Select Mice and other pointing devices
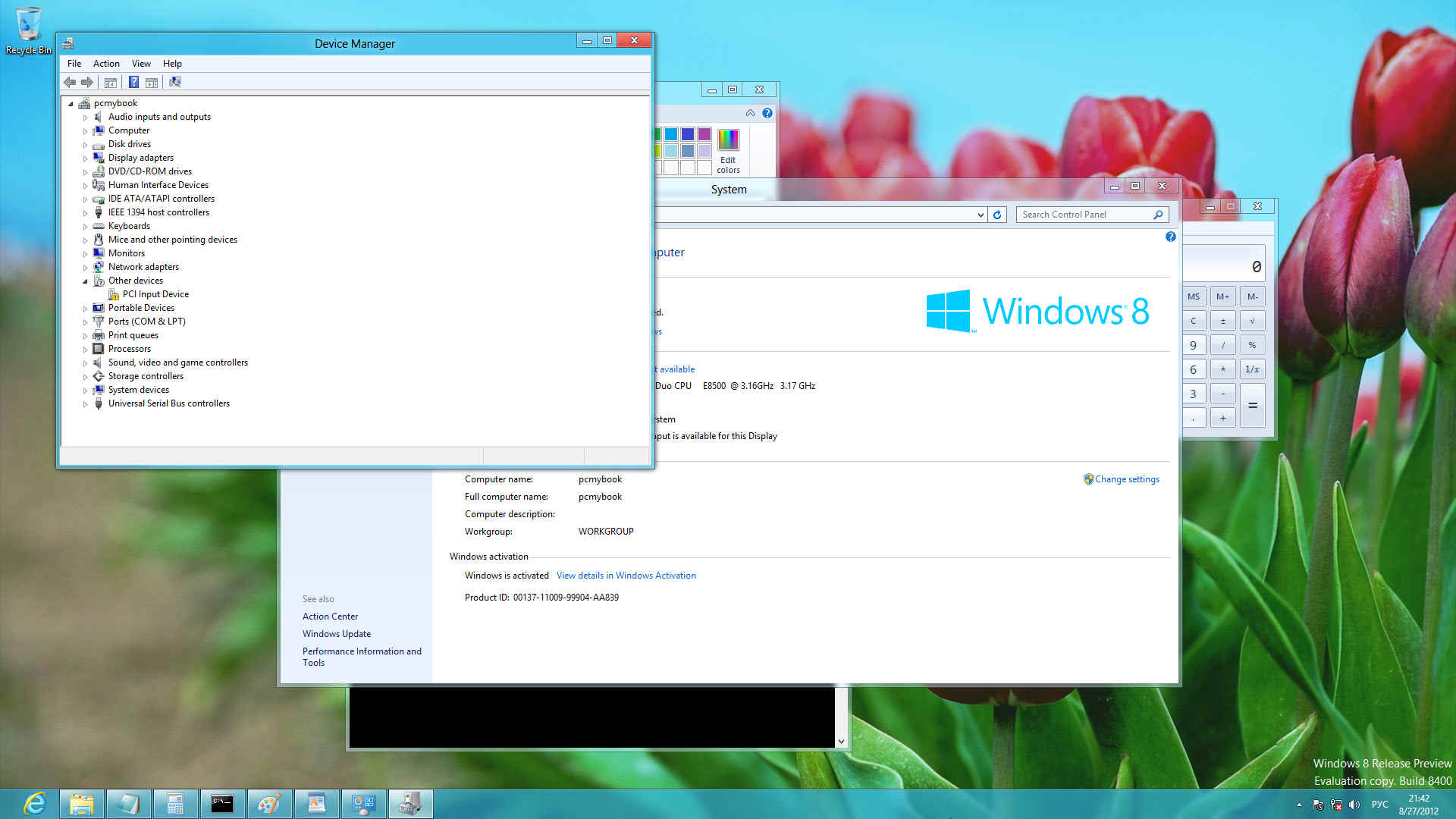Image resolution: width=1456 pixels, height=819 pixels. (173, 240)
